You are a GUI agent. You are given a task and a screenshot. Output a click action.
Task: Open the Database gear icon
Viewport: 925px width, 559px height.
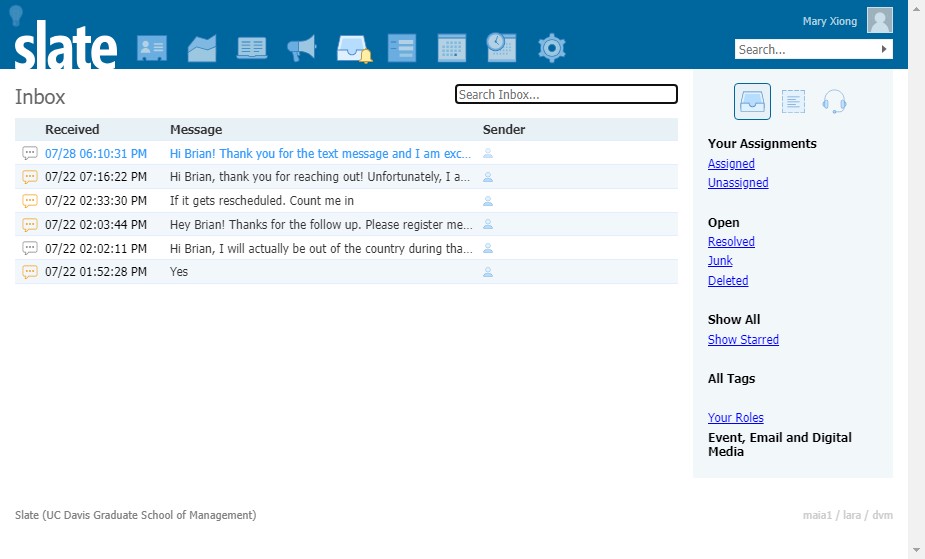click(552, 48)
